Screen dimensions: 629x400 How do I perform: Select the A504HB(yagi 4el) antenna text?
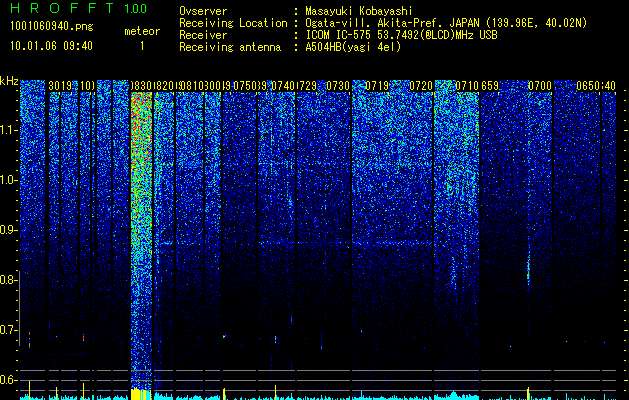point(353,47)
